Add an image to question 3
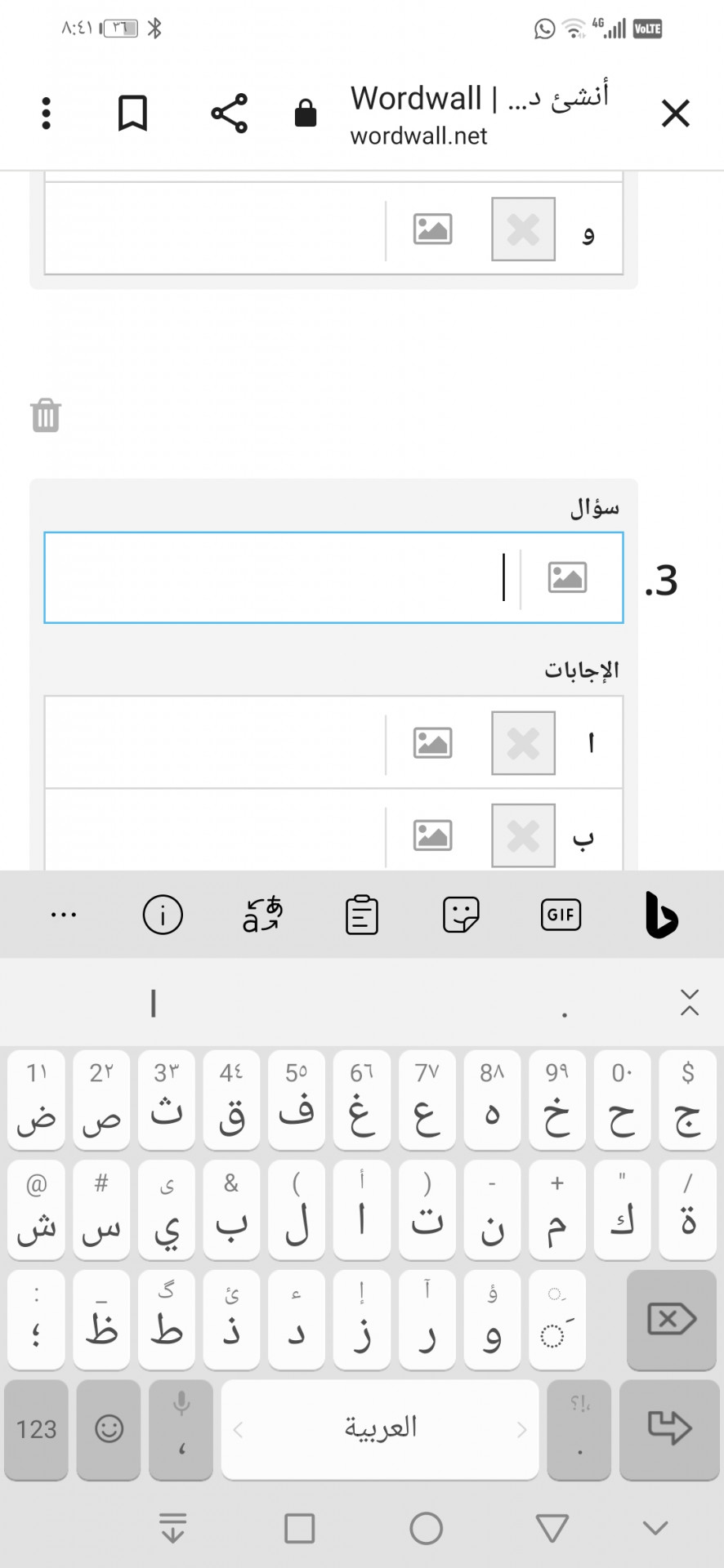Viewport: 724px width, 1568px height. pos(567,577)
